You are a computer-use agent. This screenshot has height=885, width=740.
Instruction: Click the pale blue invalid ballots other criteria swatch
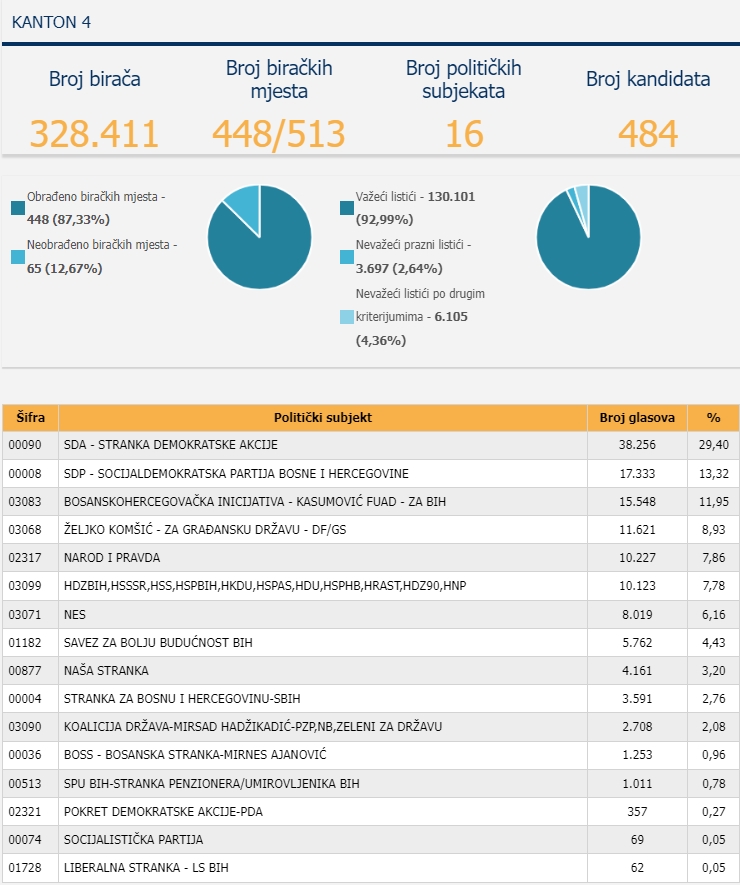347,317
